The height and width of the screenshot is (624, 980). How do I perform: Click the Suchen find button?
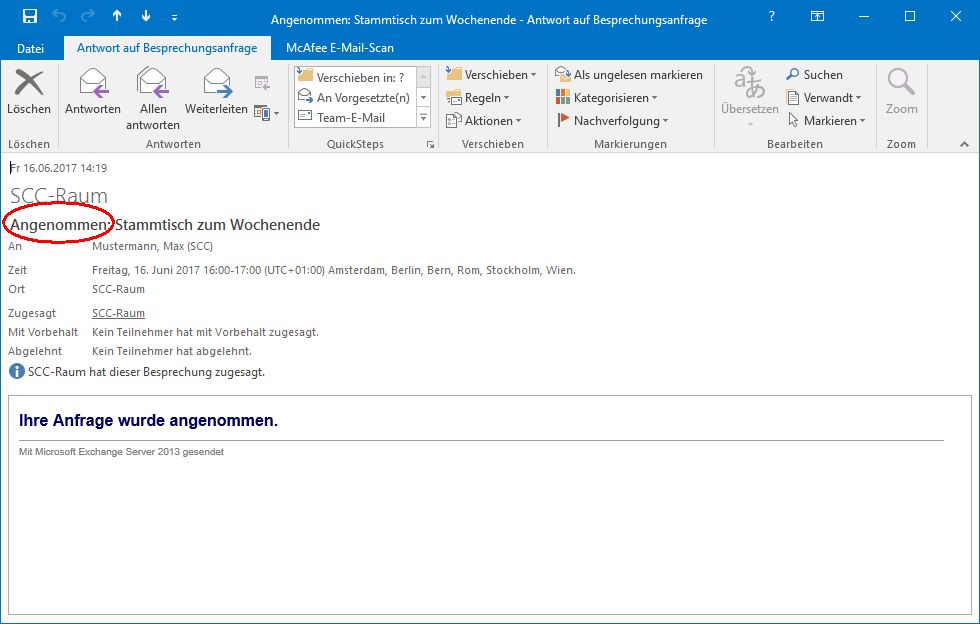click(814, 74)
